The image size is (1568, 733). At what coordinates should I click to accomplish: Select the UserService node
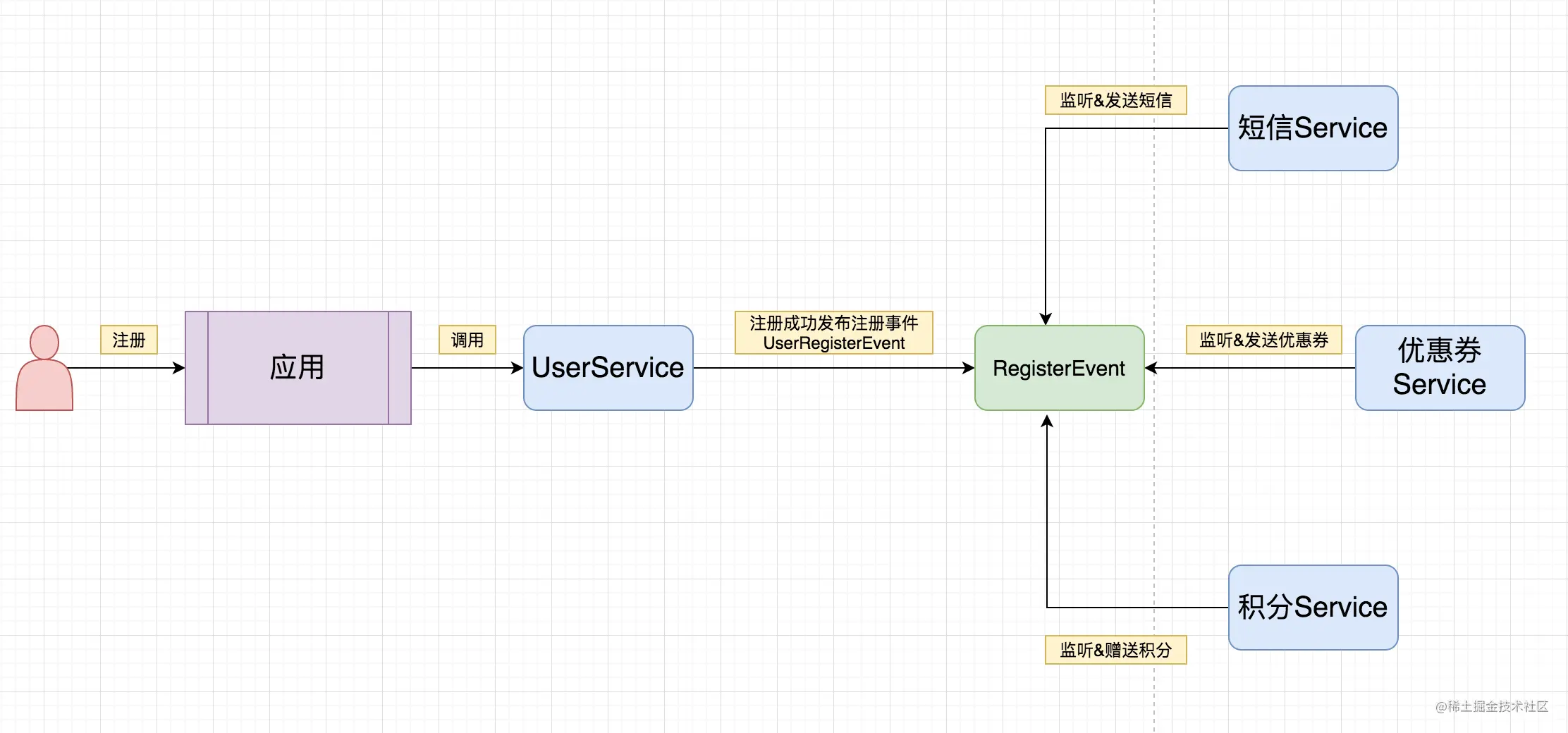tap(608, 368)
